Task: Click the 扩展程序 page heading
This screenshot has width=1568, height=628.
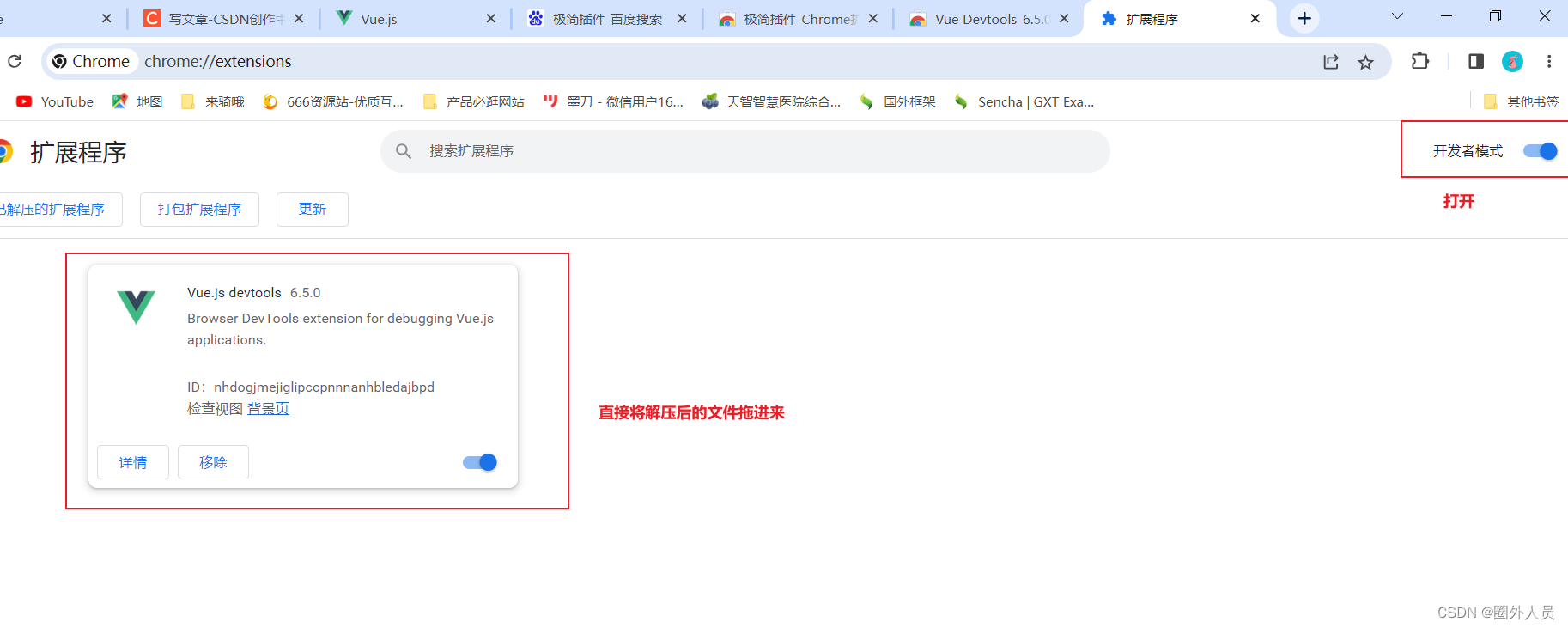Action: click(78, 152)
